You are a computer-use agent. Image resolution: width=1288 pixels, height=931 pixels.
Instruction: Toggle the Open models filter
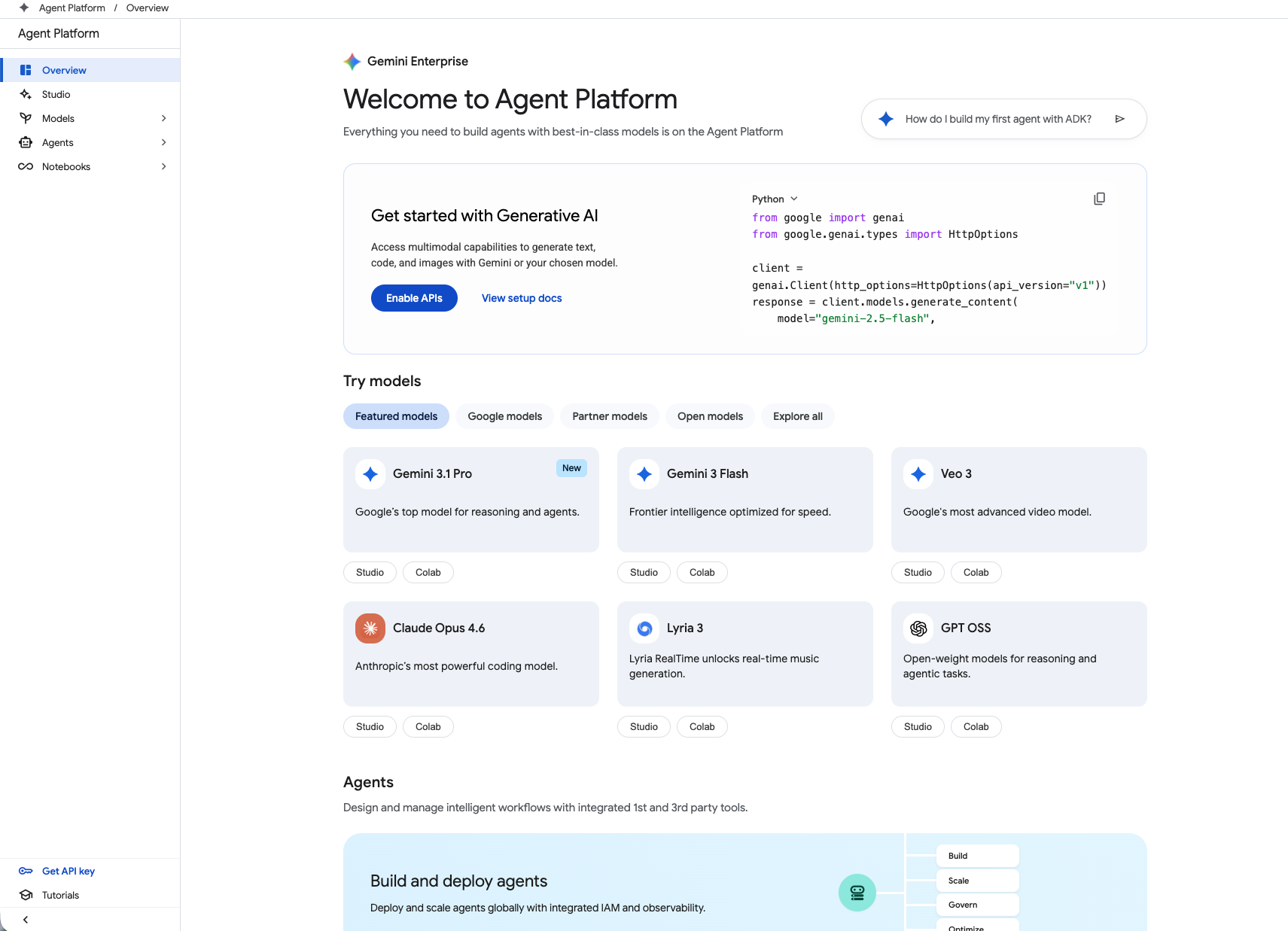coord(709,415)
